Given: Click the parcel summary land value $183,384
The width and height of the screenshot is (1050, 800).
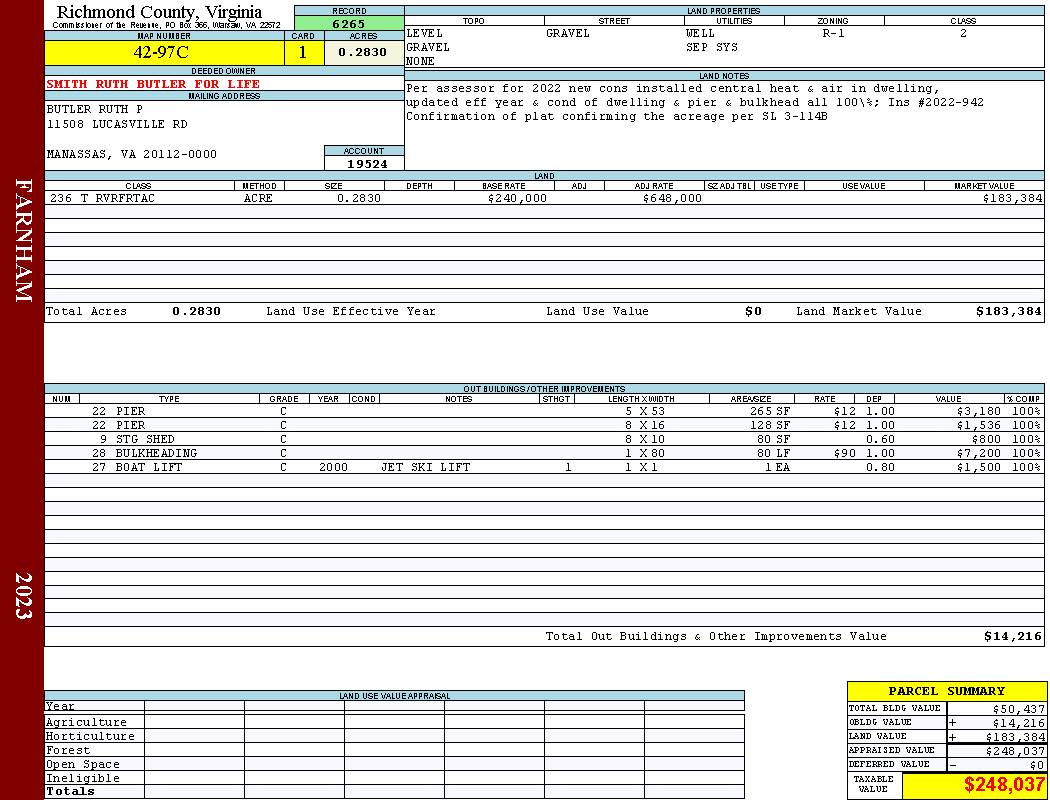Looking at the screenshot, I should 1015,737.
